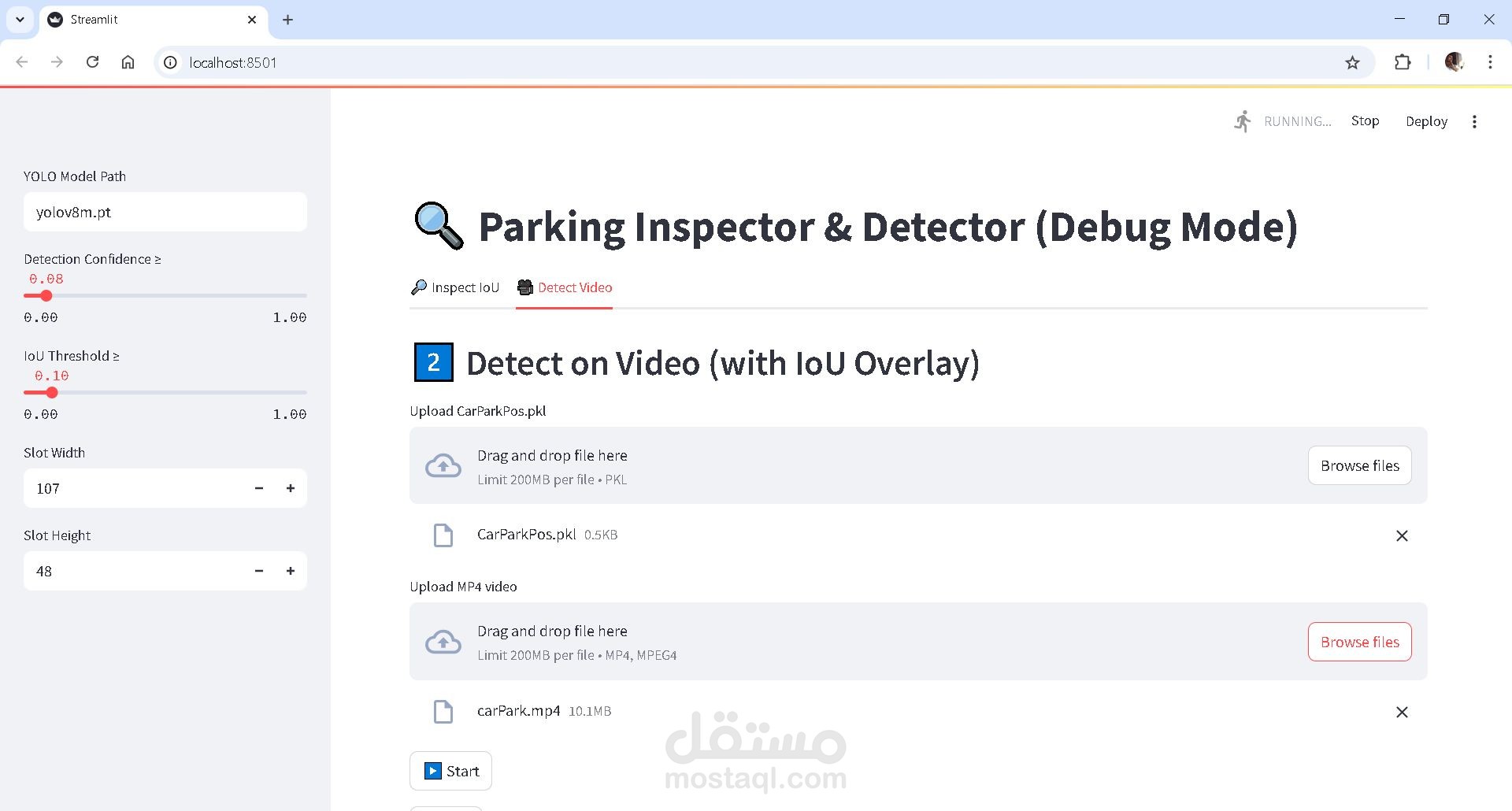
Task: Click the Detection Confidence slider handle
Action: [x=46, y=296]
